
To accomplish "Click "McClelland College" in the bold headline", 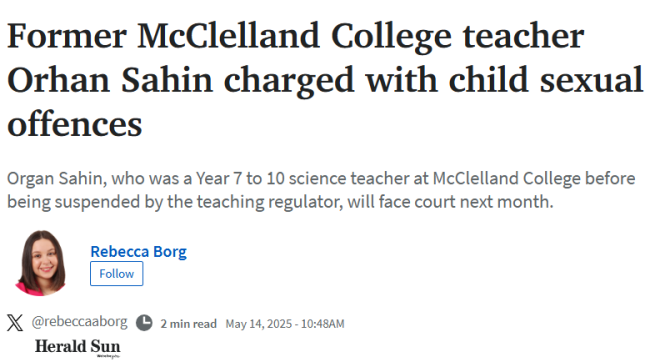I will (x=294, y=37).
